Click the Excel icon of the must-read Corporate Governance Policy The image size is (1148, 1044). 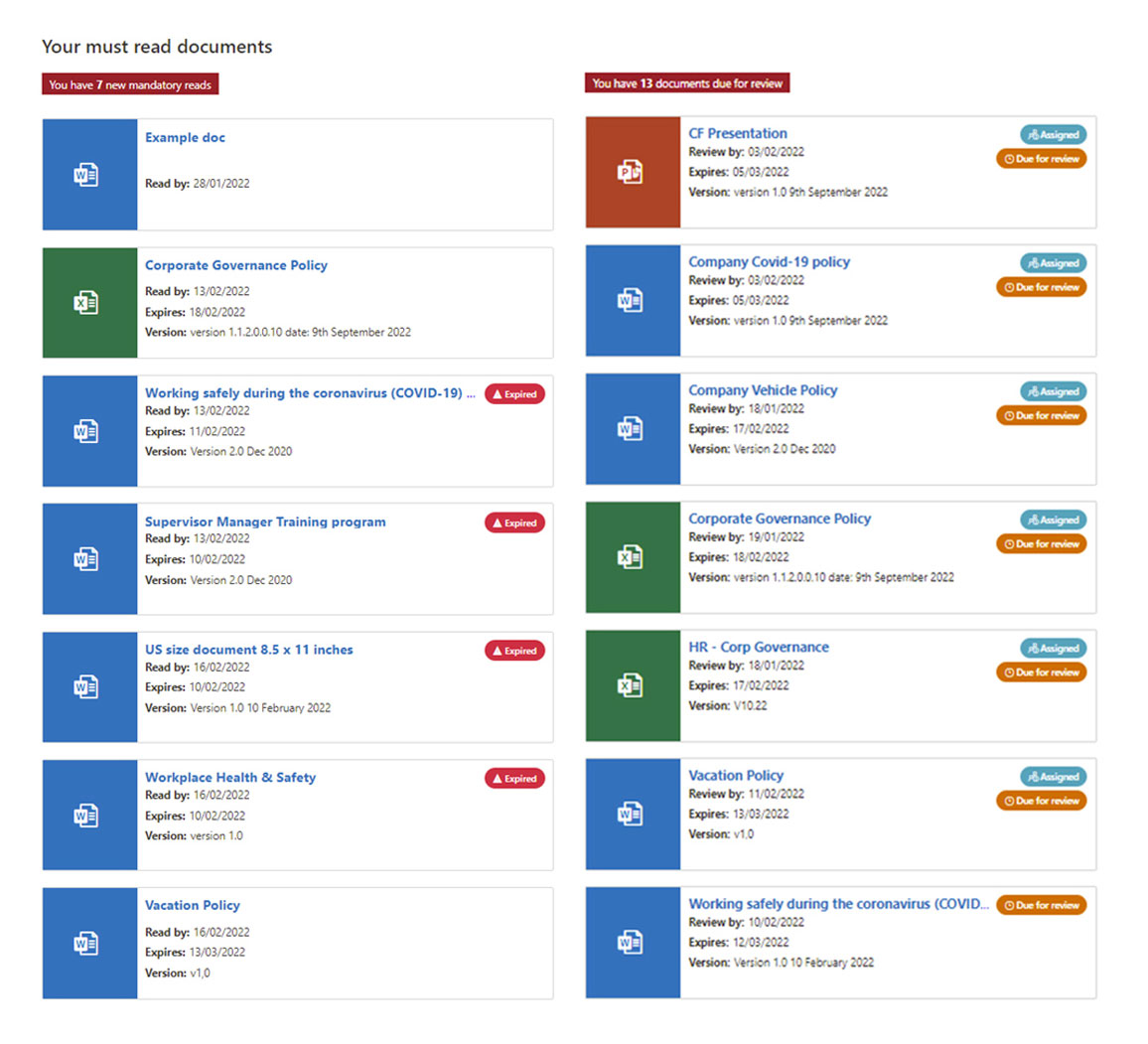[89, 302]
